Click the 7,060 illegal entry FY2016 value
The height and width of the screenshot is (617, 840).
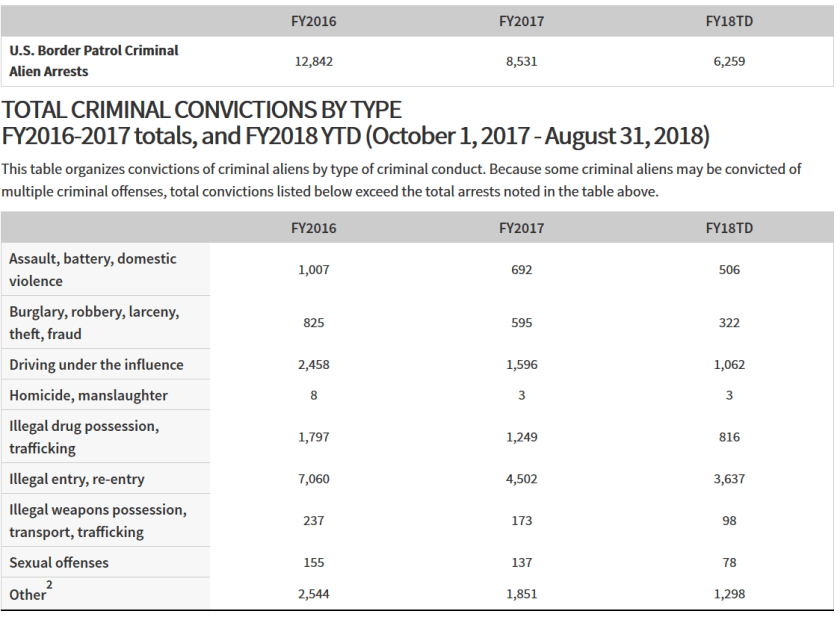tap(313, 479)
